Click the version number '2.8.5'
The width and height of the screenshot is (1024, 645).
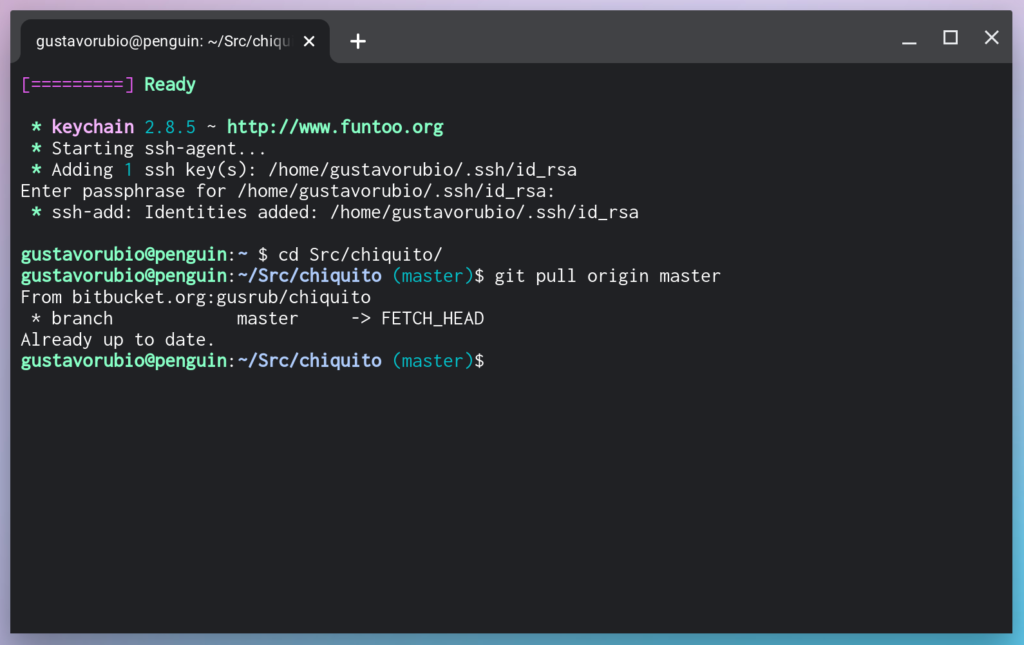170,127
